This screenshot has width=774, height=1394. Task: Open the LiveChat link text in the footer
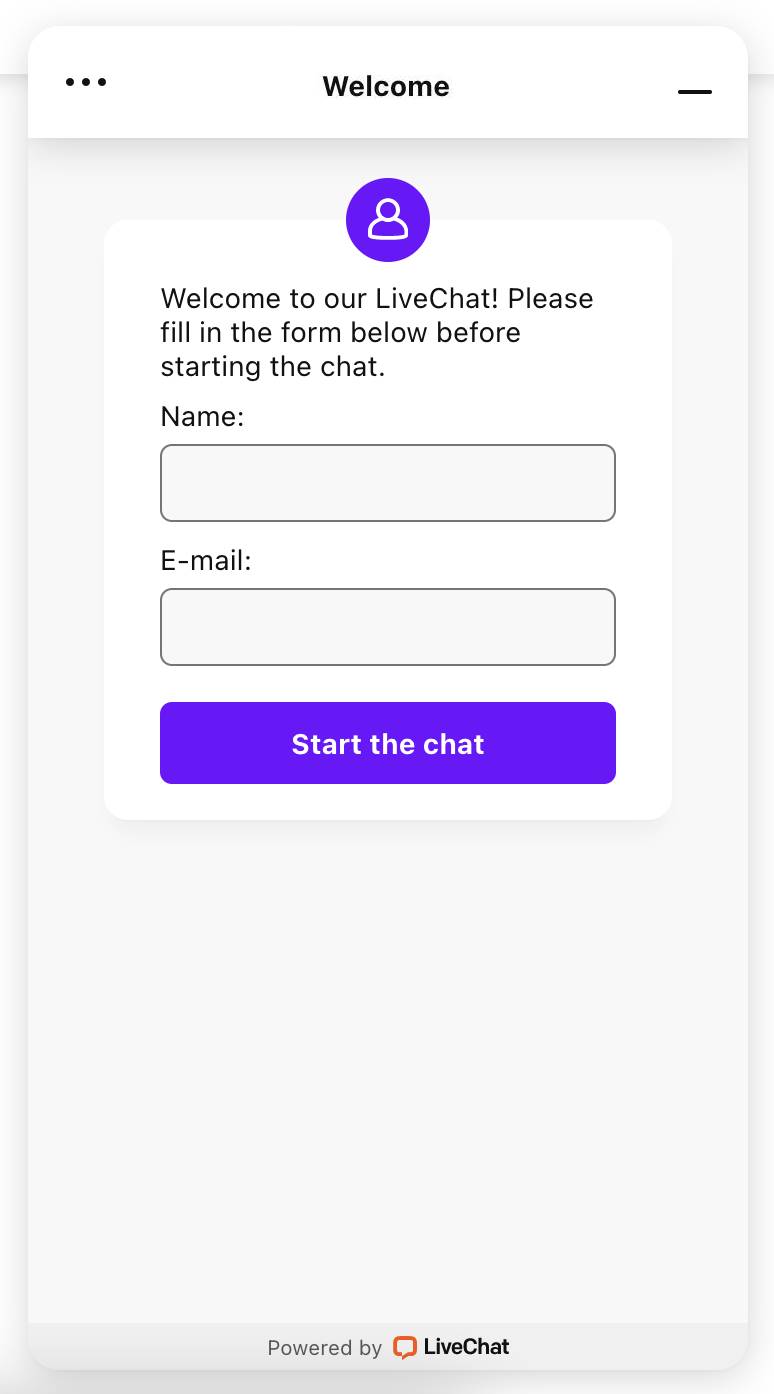pyautogui.click(x=466, y=1347)
